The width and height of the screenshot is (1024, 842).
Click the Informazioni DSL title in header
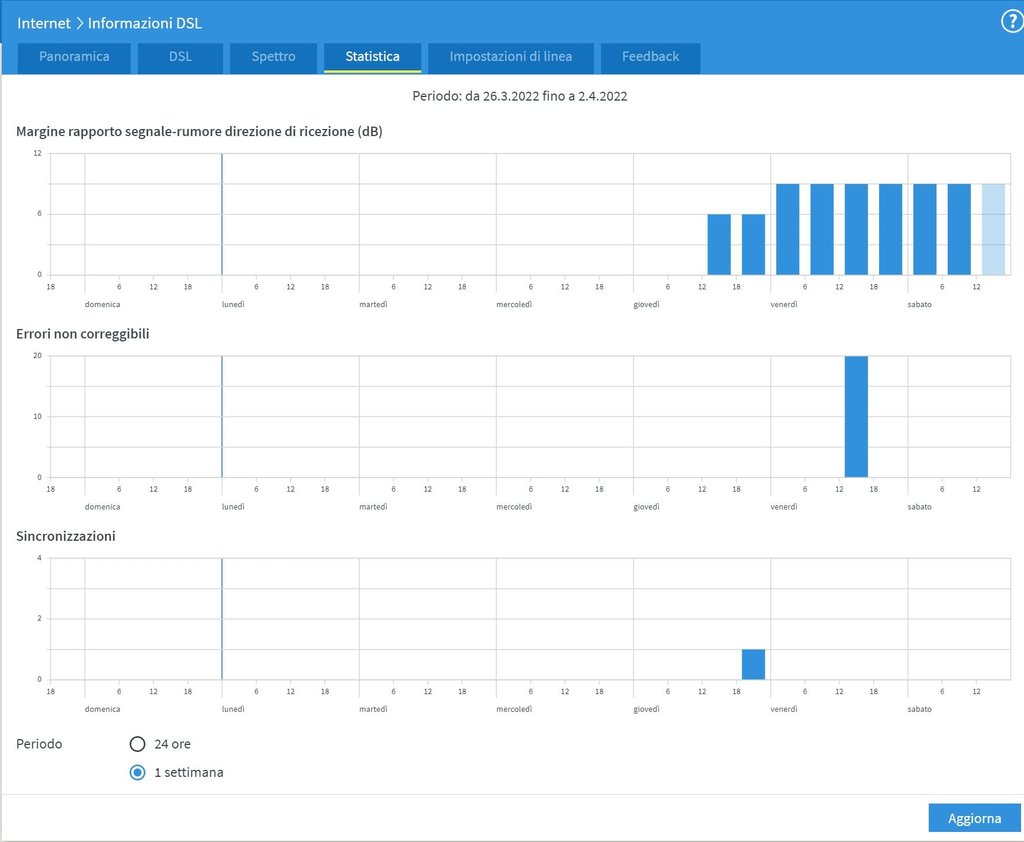[x=145, y=22]
